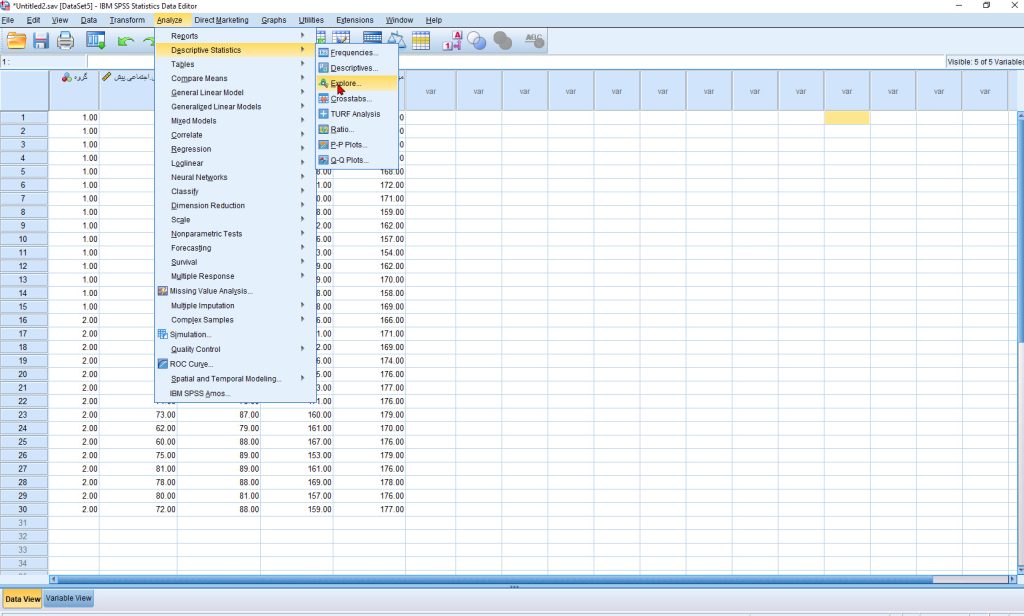This screenshot has height=616, width=1024.
Task: Click the Open data document toolbar icon
Action: [16, 41]
